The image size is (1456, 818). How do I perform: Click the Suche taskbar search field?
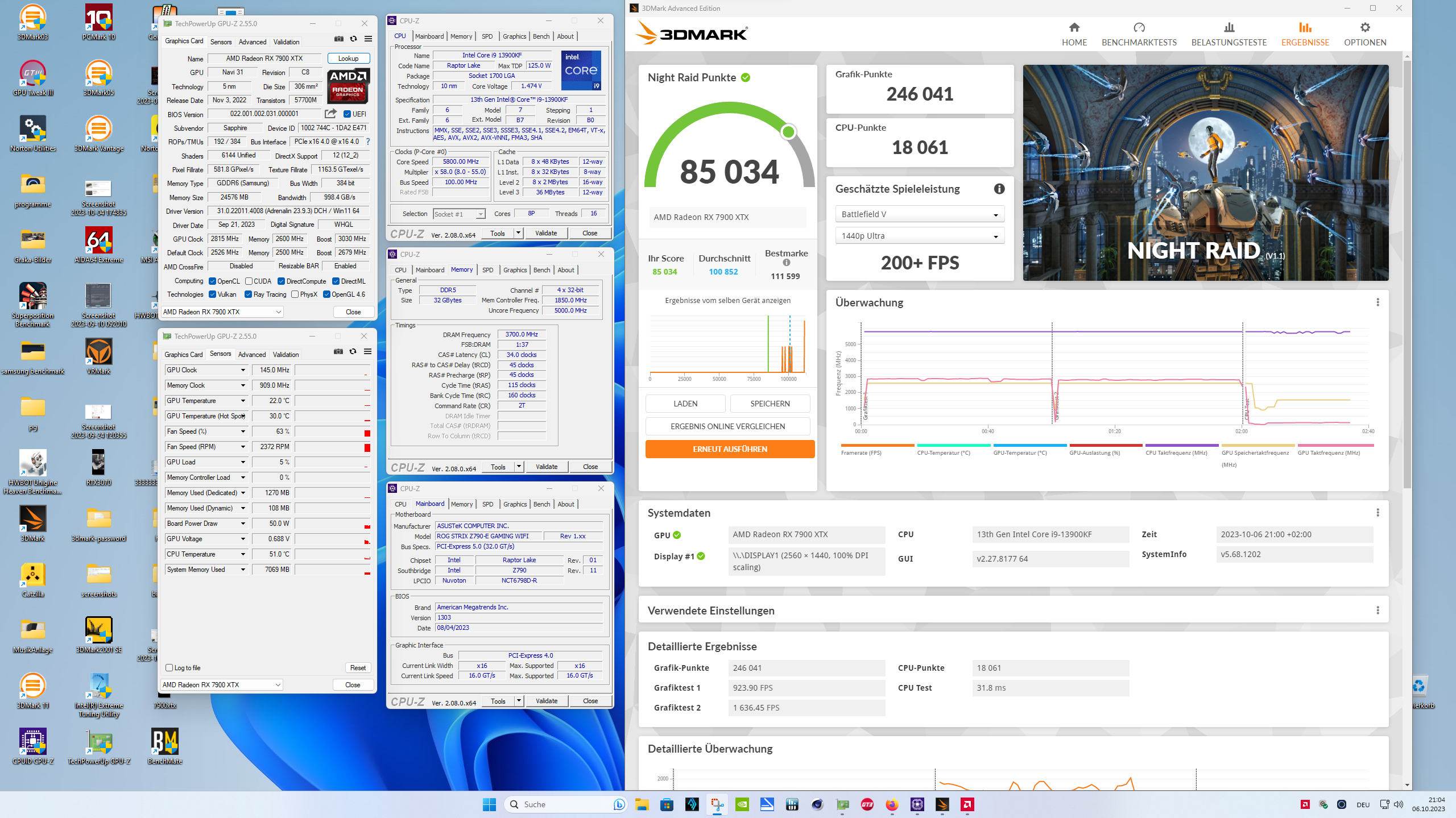(x=566, y=804)
